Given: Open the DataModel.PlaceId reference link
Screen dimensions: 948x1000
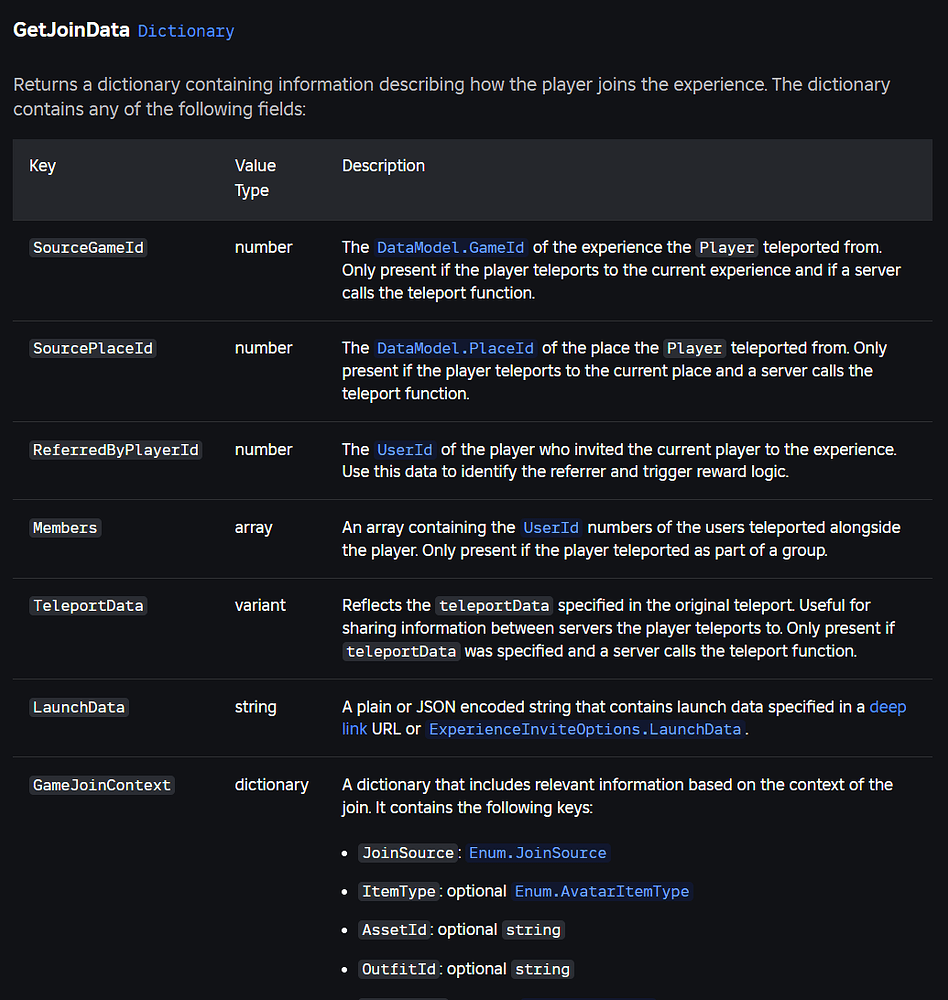Looking at the screenshot, I should coord(454,348).
